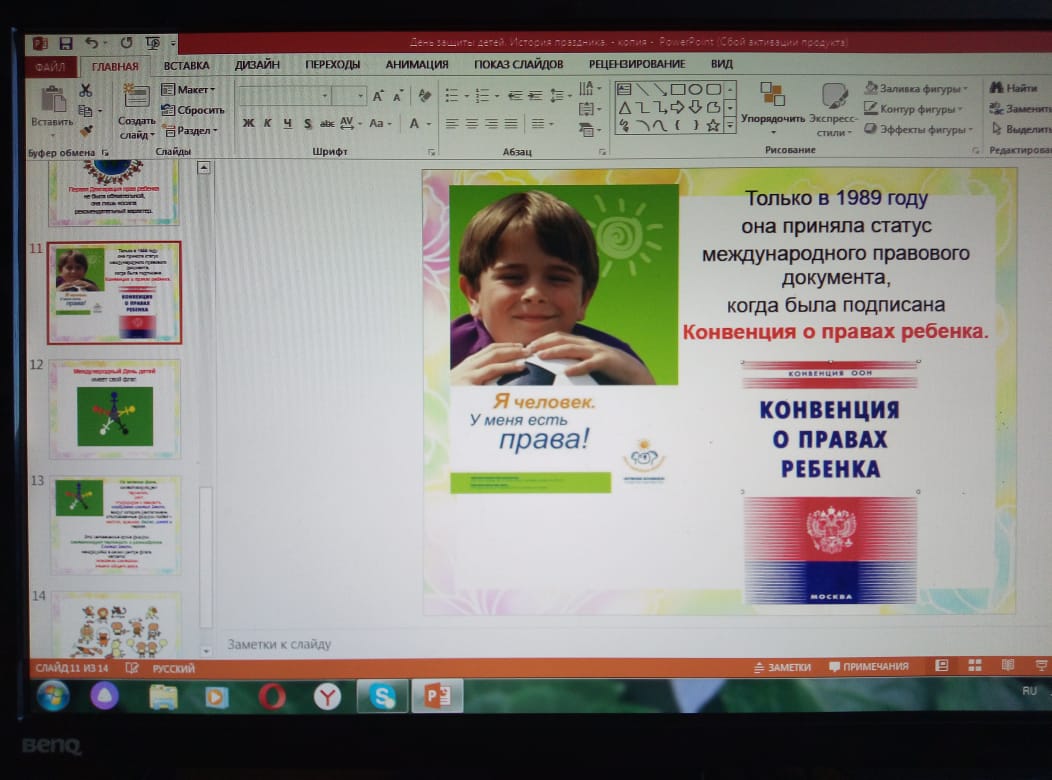Switch to the ВСТАВКА tab
The height and width of the screenshot is (780, 1052).
tap(186, 64)
